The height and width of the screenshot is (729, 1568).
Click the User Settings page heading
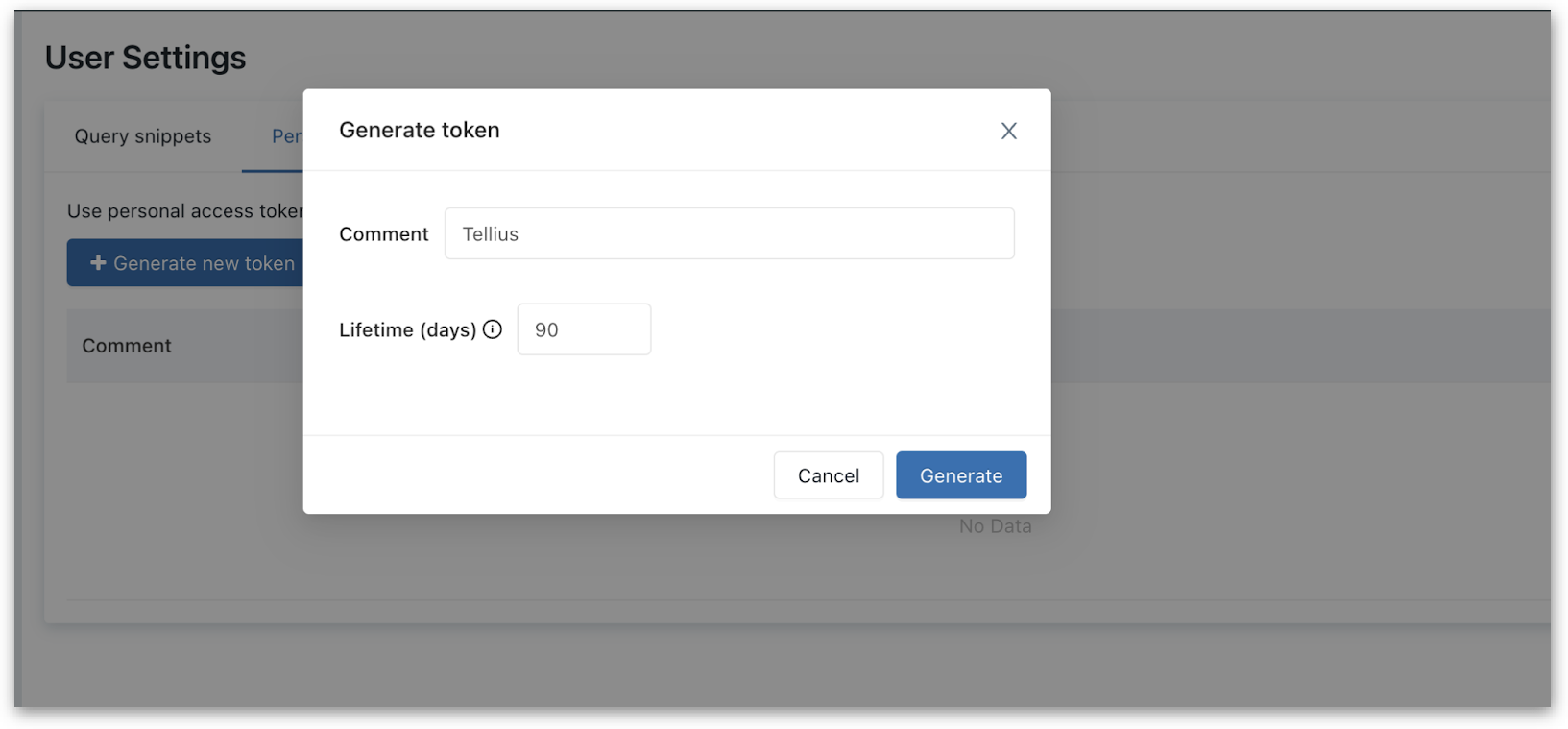click(x=145, y=58)
